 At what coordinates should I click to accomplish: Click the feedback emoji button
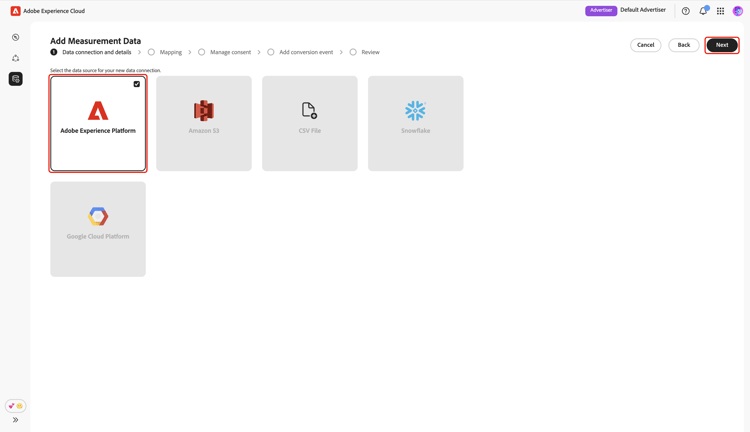pos(16,406)
